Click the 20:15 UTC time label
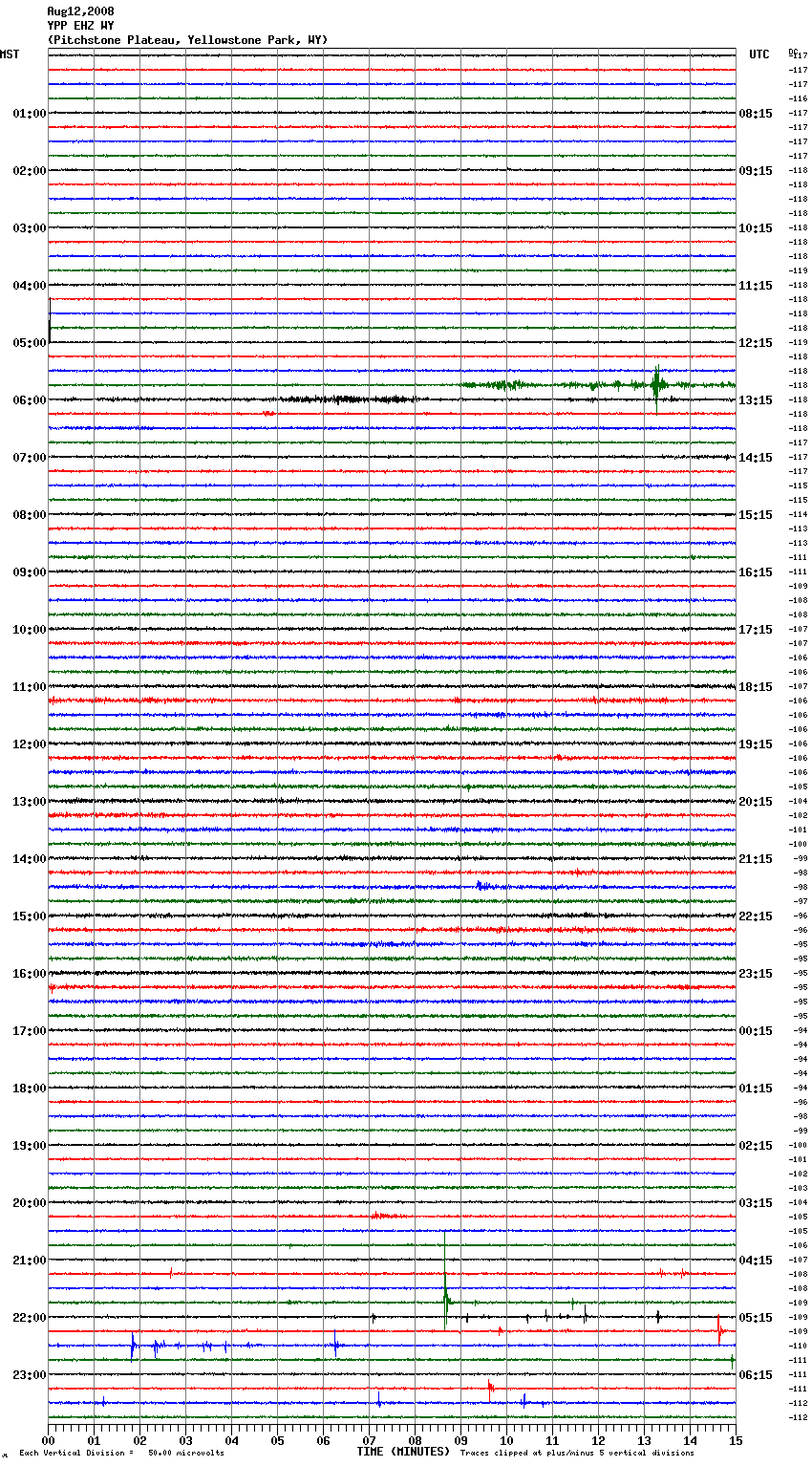812x1466 pixels. coord(756,802)
